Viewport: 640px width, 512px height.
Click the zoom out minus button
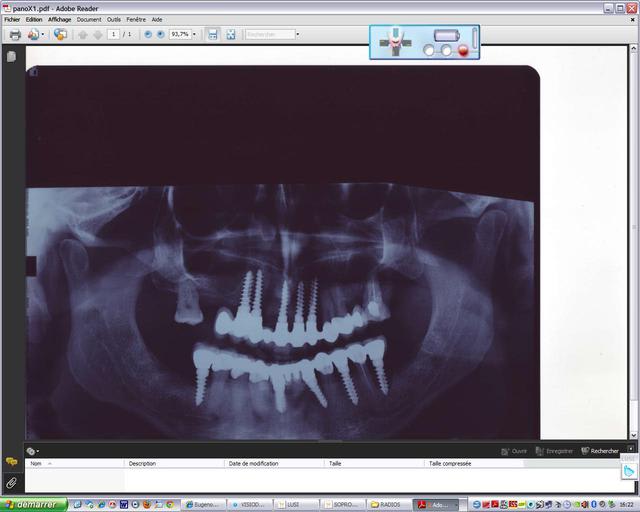pyautogui.click(x=148, y=34)
